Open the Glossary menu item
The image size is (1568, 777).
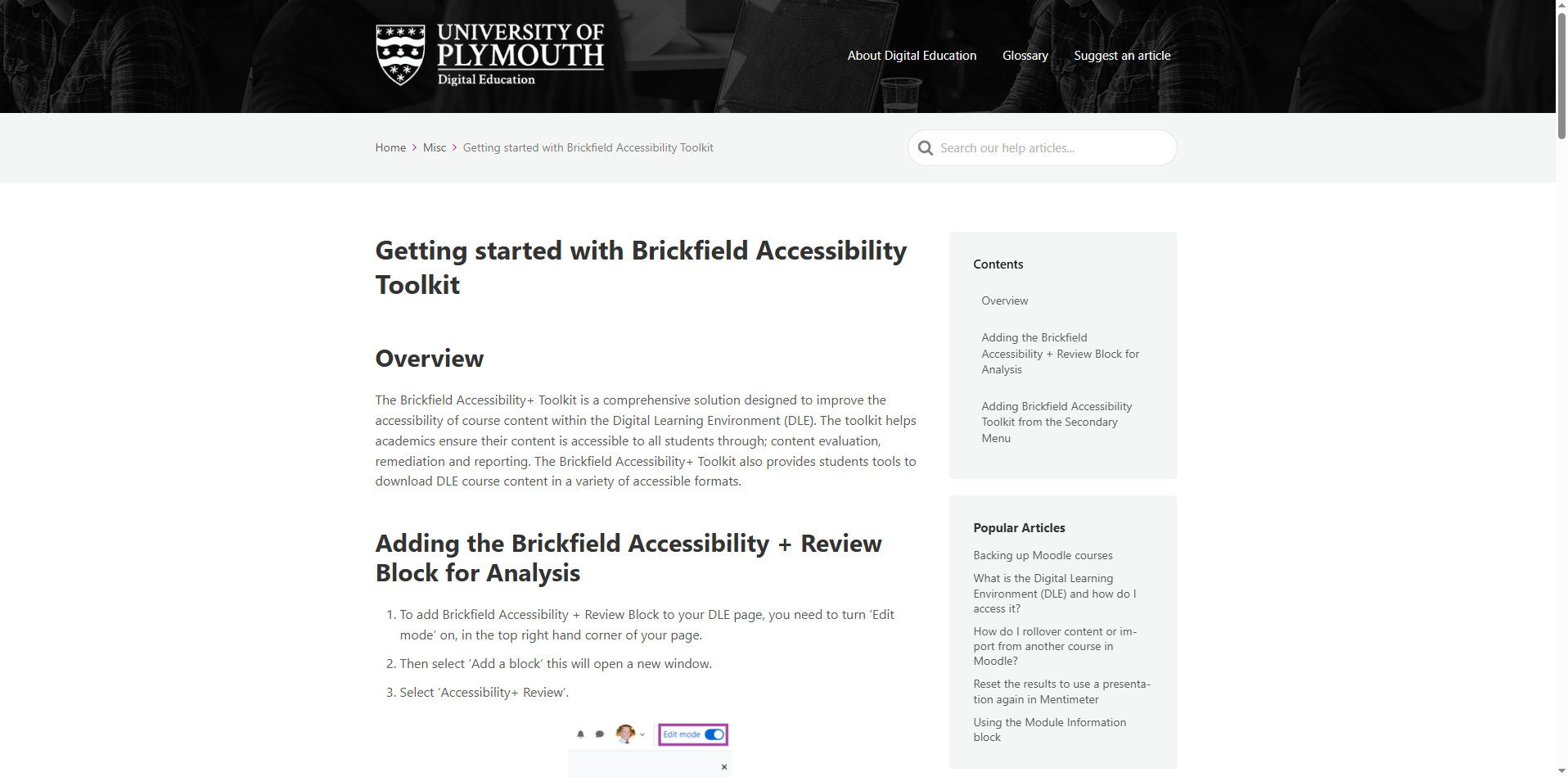pyautogui.click(x=1025, y=56)
